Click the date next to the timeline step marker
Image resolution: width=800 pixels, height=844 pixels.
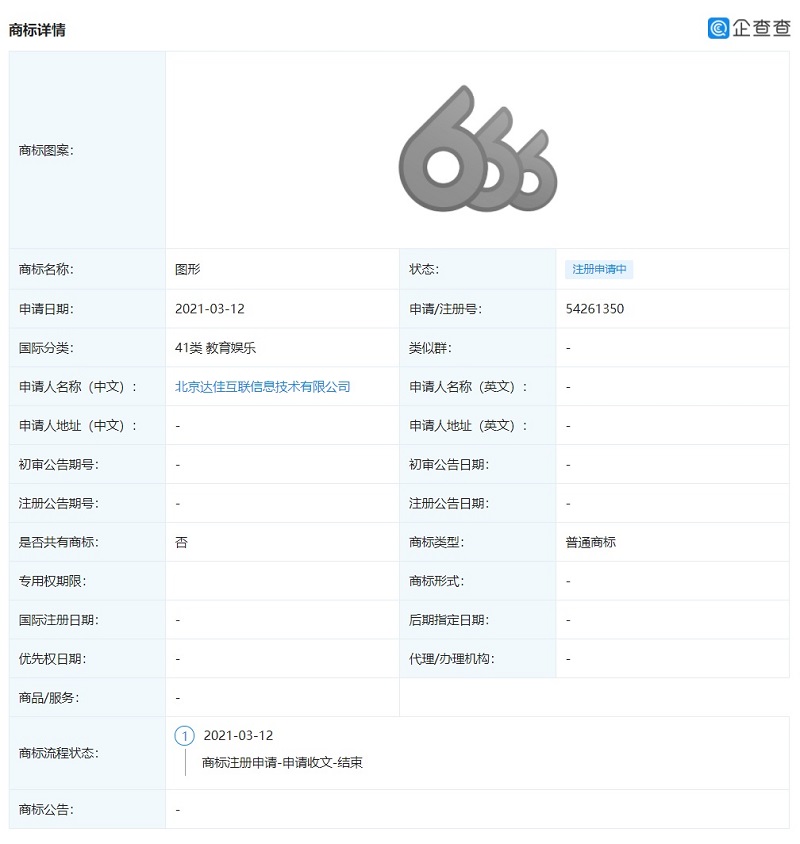pos(238,736)
